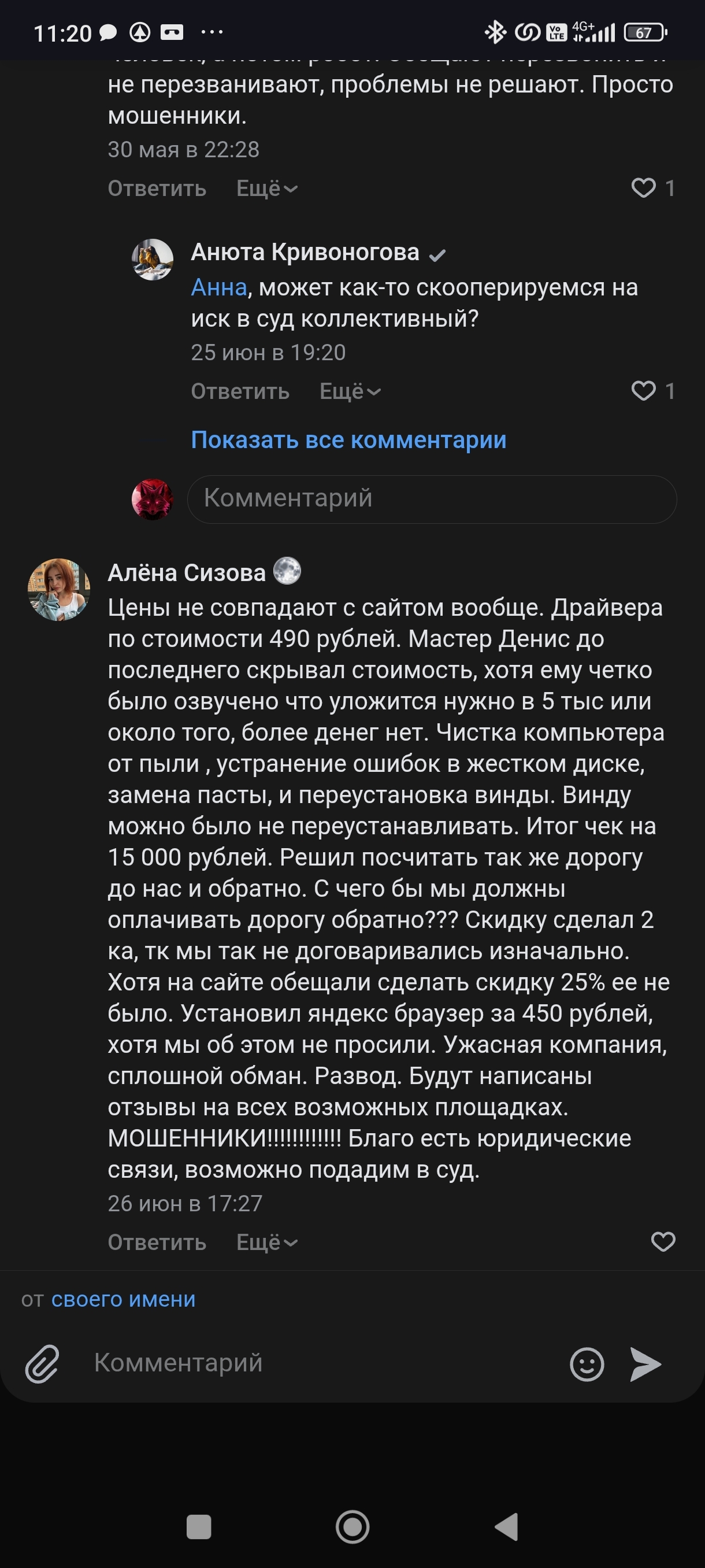Viewport: 705px width, 1568px height.
Task: Tap the inline reply Комментарий field
Action: point(432,498)
